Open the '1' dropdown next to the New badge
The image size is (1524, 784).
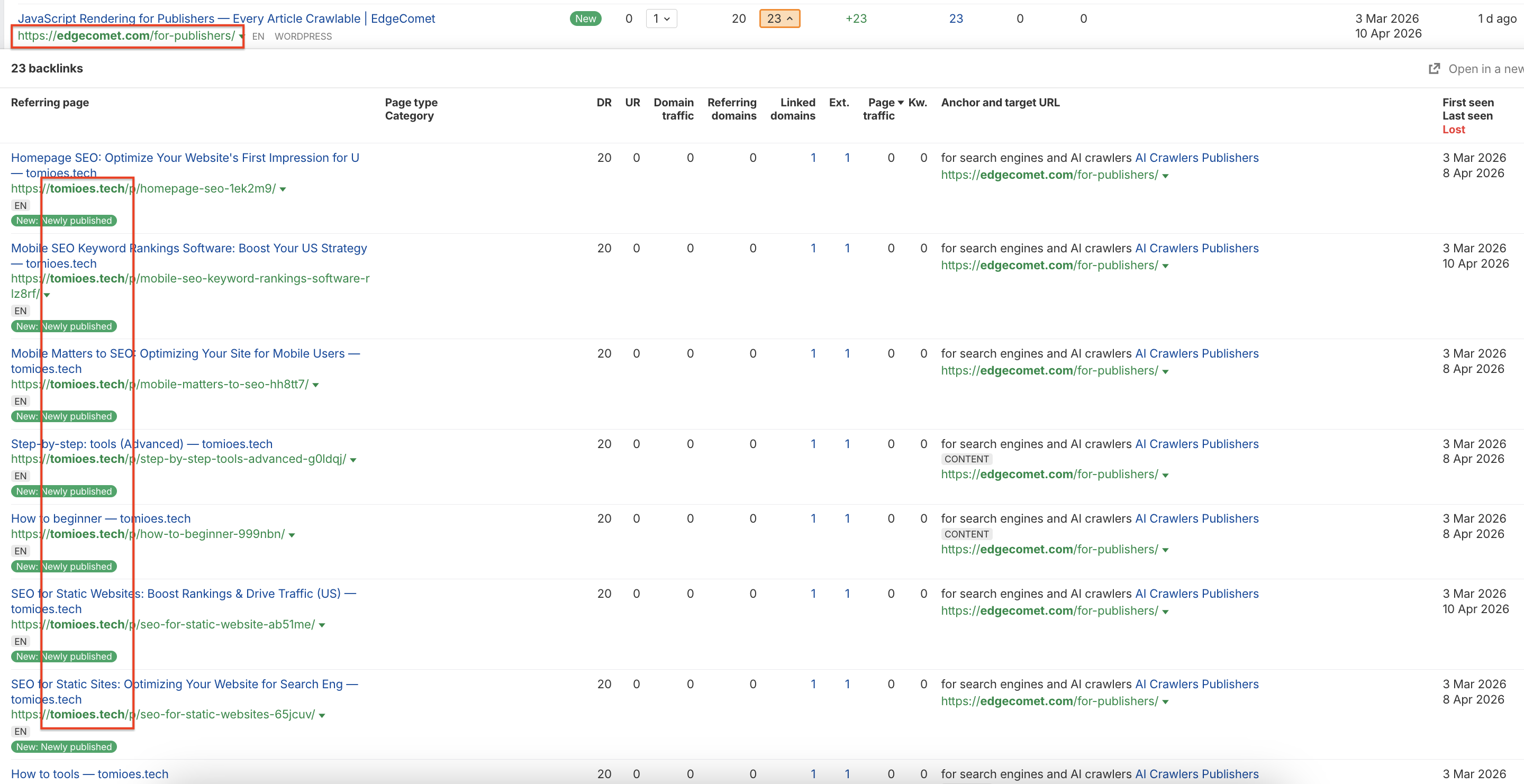[661, 19]
